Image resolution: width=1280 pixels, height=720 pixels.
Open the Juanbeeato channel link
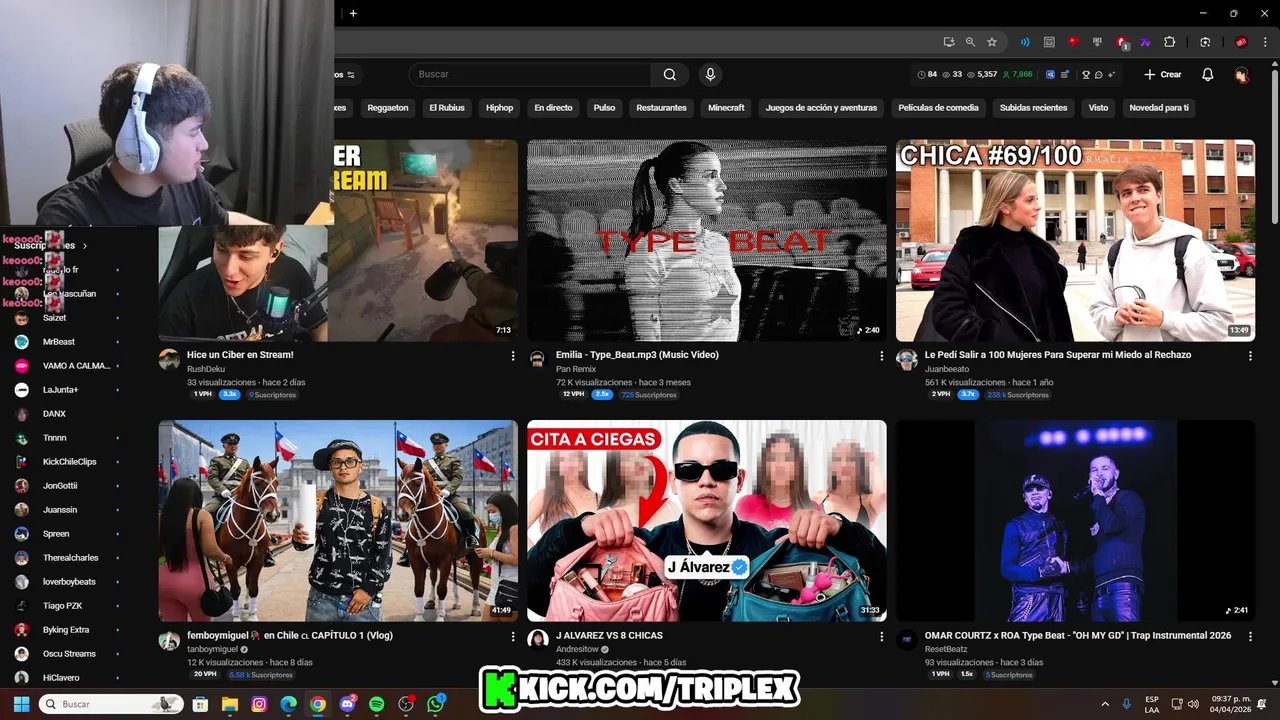click(947, 369)
